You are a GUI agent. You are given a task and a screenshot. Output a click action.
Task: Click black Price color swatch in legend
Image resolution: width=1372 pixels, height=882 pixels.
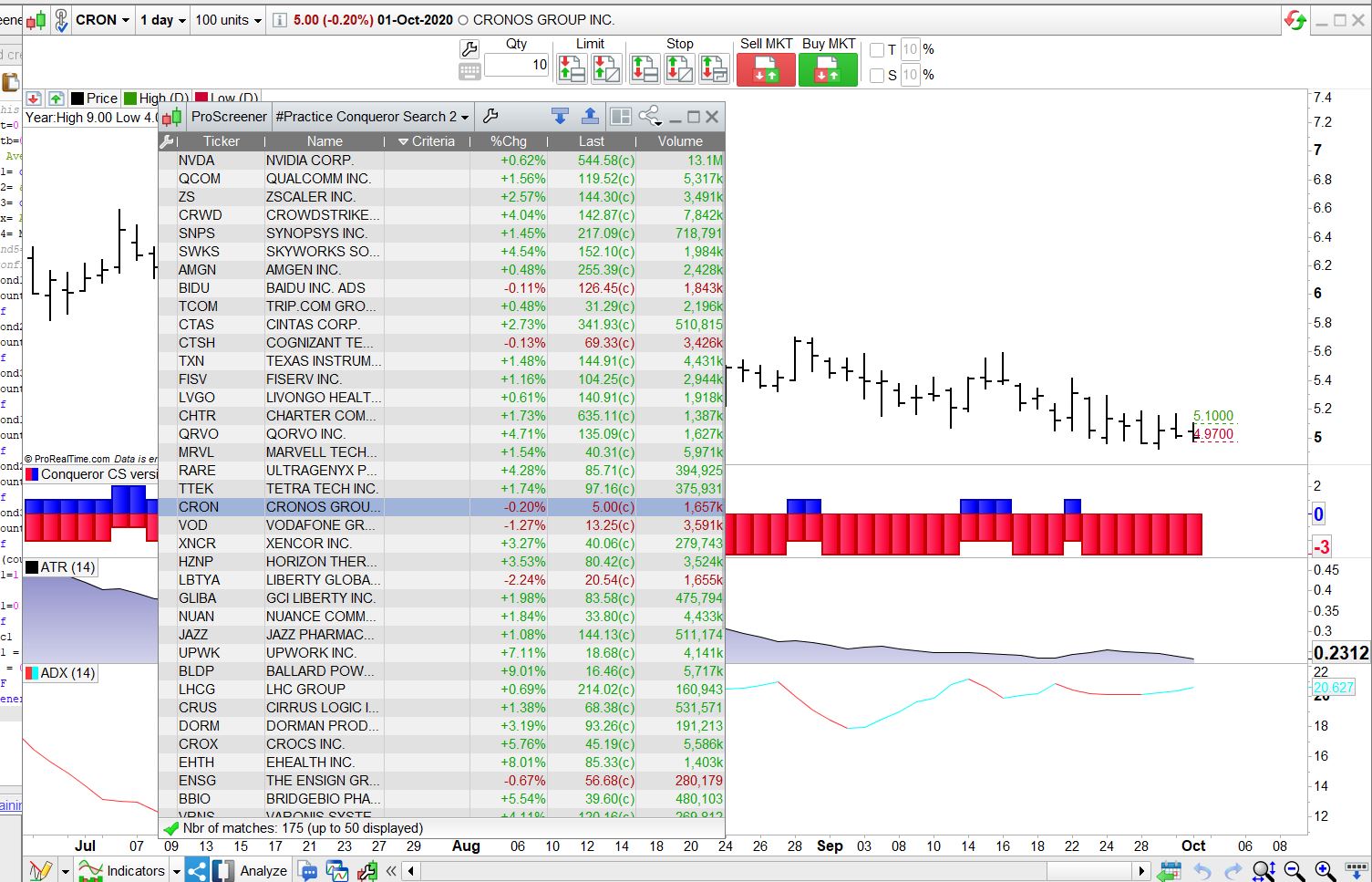pyautogui.click(x=77, y=99)
